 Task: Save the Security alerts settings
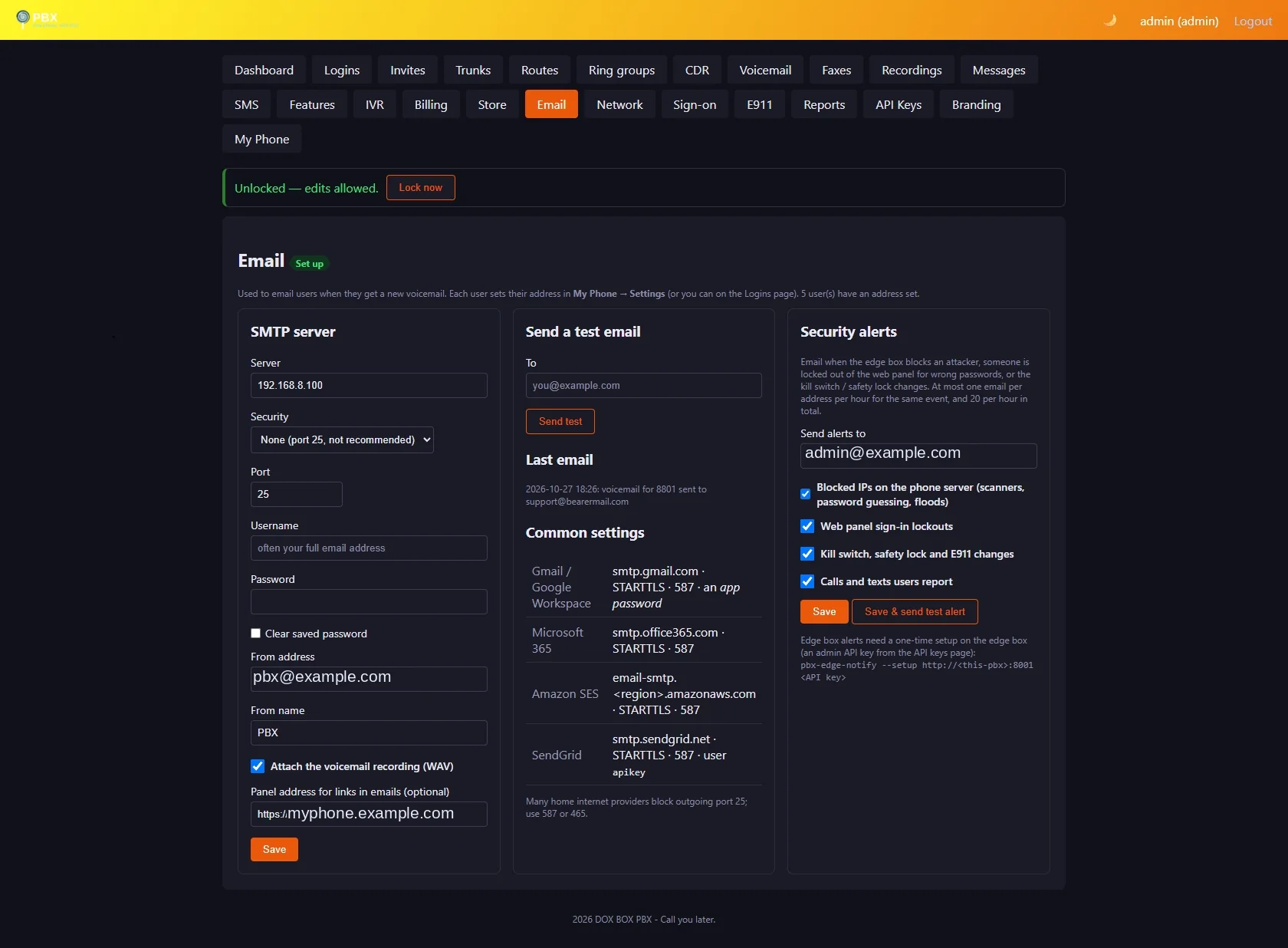pos(824,611)
